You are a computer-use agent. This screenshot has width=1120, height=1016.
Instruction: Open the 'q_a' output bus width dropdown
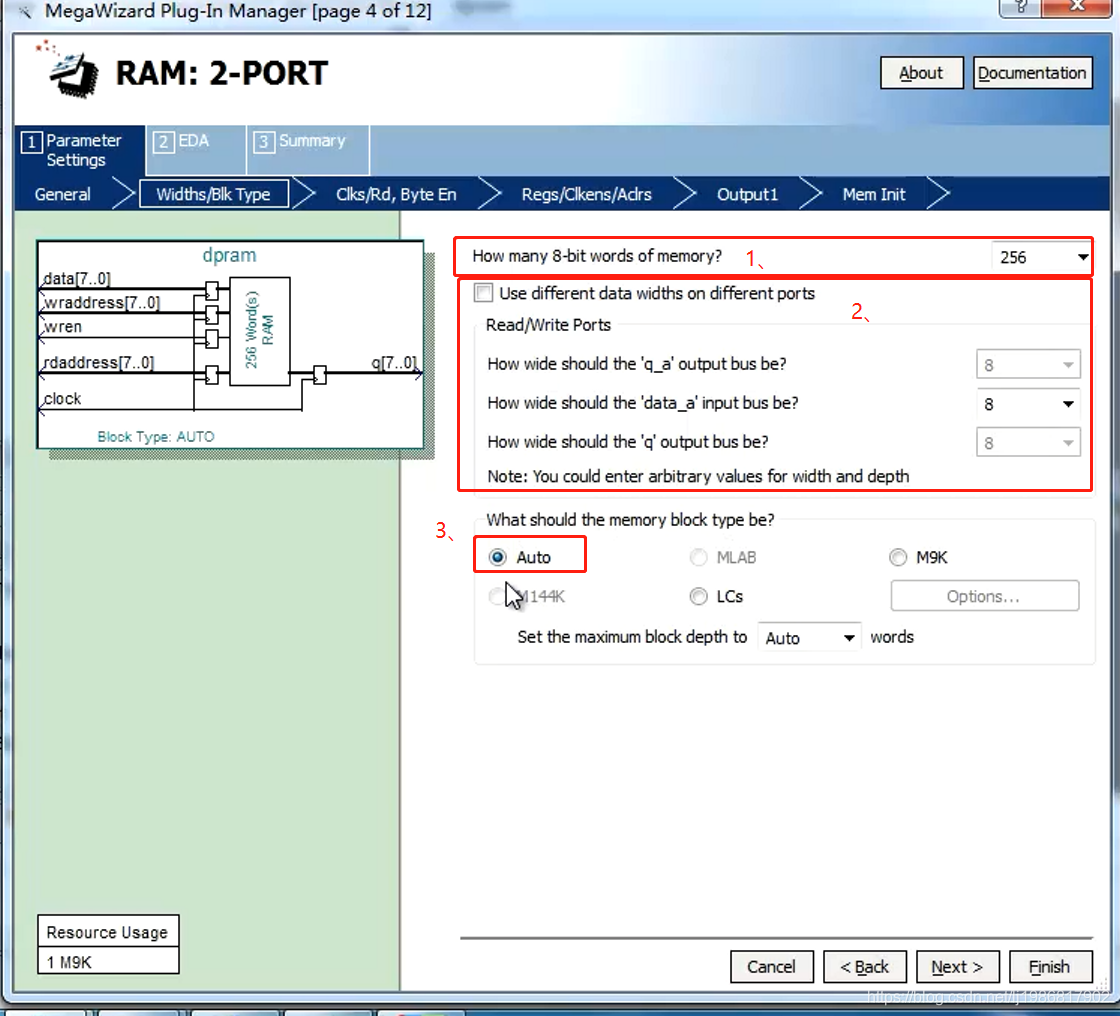[x=1028, y=365]
